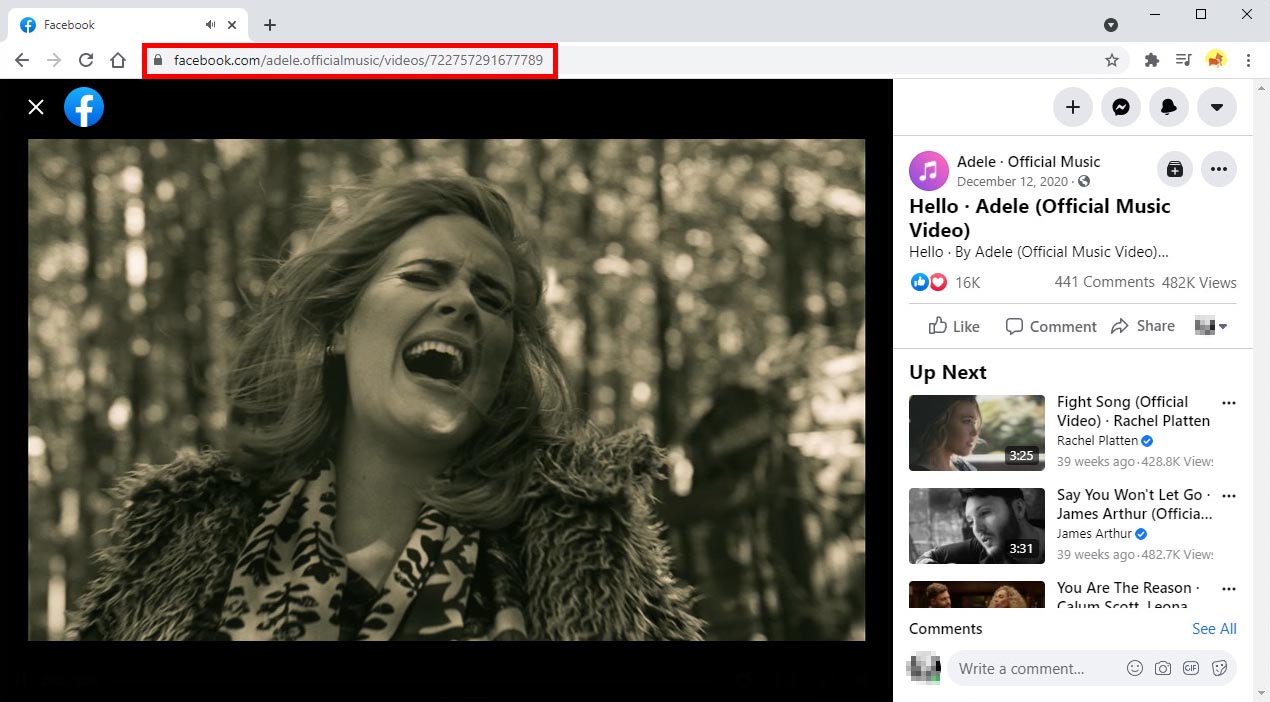Image resolution: width=1270 pixels, height=702 pixels.
Task: Click the browser address bar URL
Action: pos(358,60)
